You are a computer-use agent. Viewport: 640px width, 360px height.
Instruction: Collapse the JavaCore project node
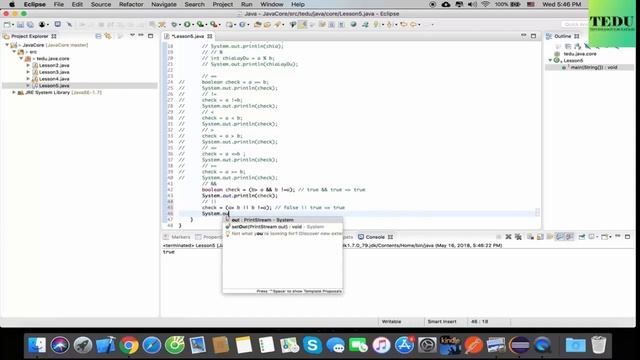click(7, 45)
